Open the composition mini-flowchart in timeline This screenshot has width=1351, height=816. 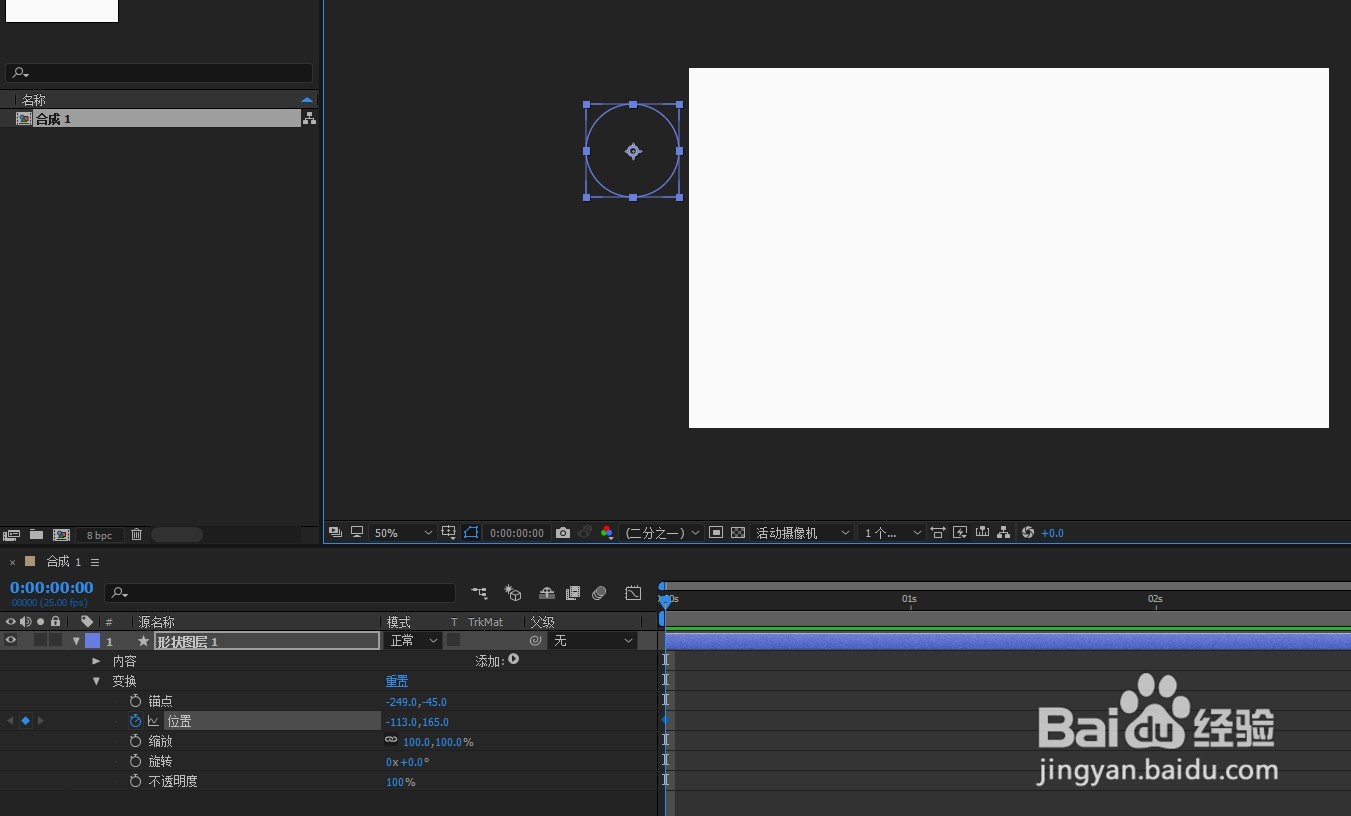coord(480,593)
